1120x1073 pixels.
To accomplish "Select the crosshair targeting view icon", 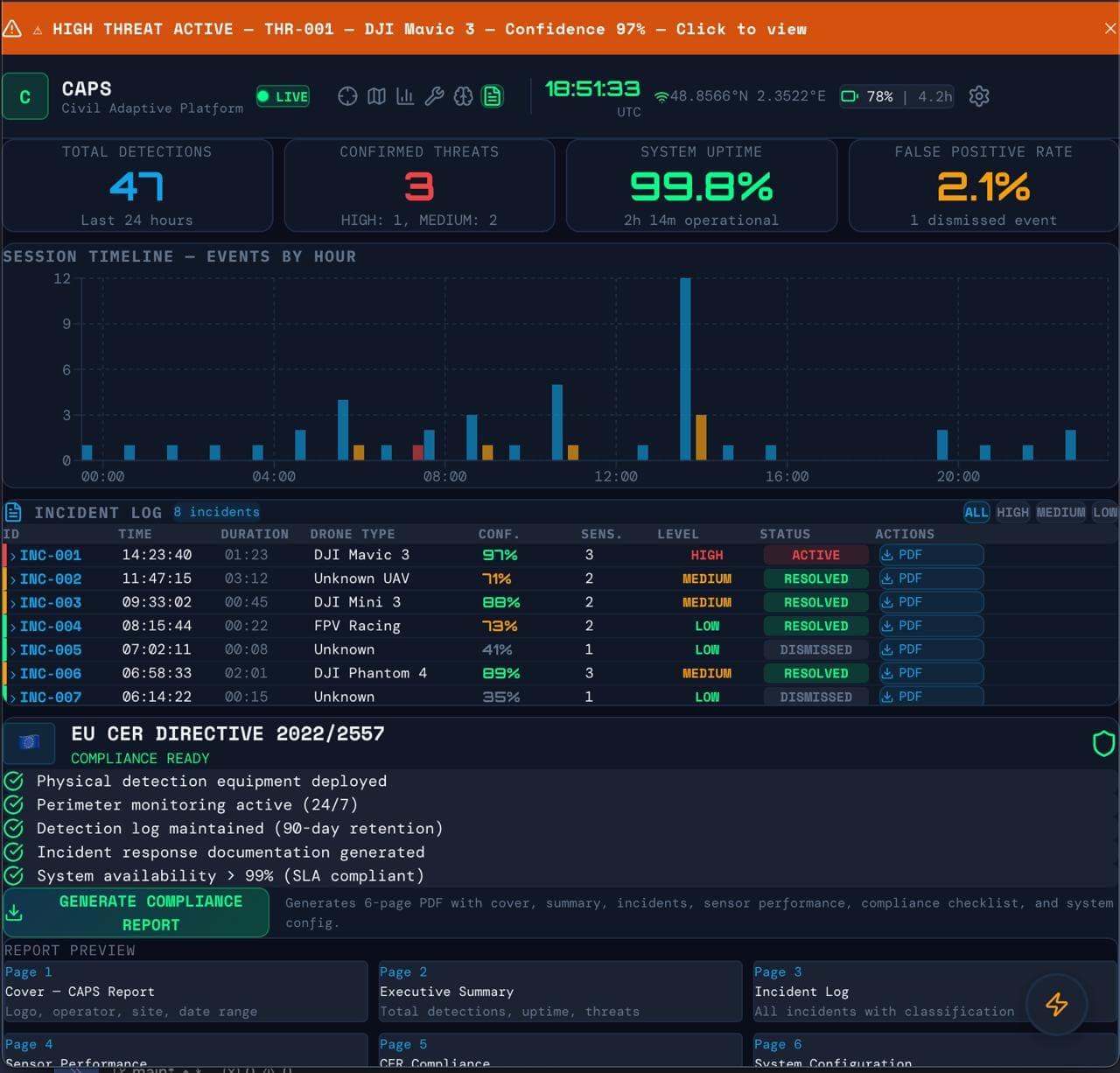I will point(347,96).
